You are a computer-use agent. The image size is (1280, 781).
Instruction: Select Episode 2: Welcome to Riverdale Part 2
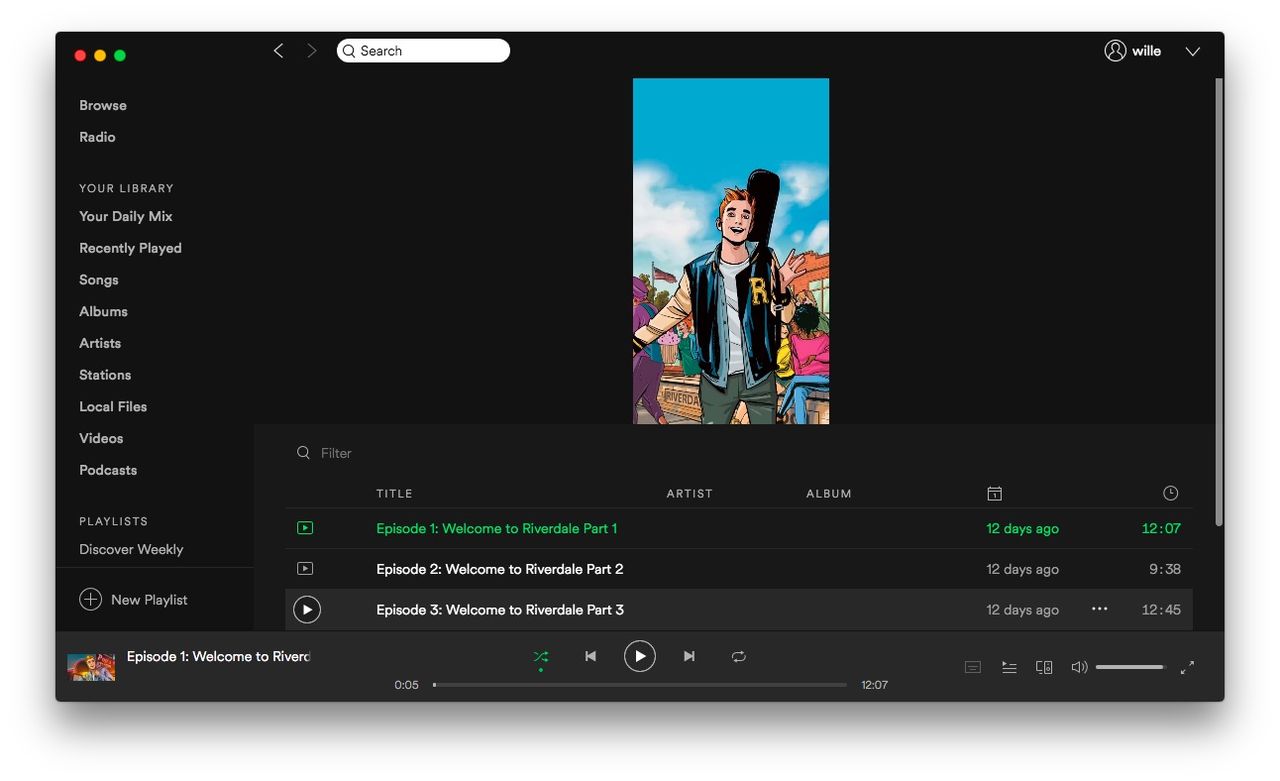coord(499,569)
